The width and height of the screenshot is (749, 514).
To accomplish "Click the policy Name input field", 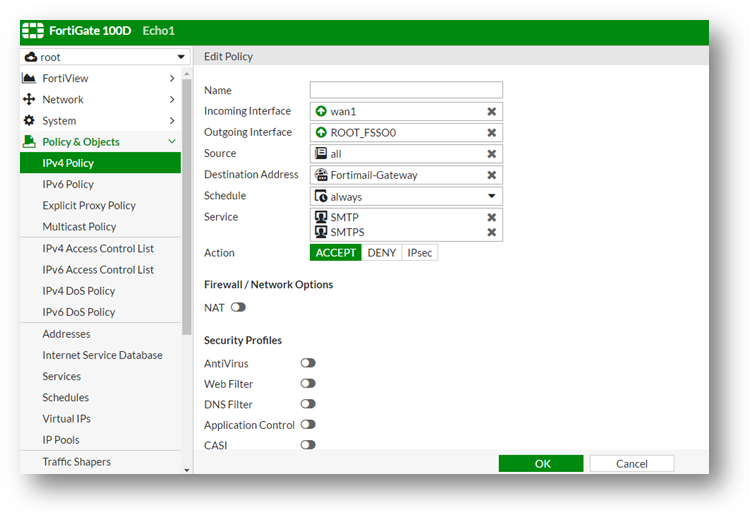I will (406, 90).
